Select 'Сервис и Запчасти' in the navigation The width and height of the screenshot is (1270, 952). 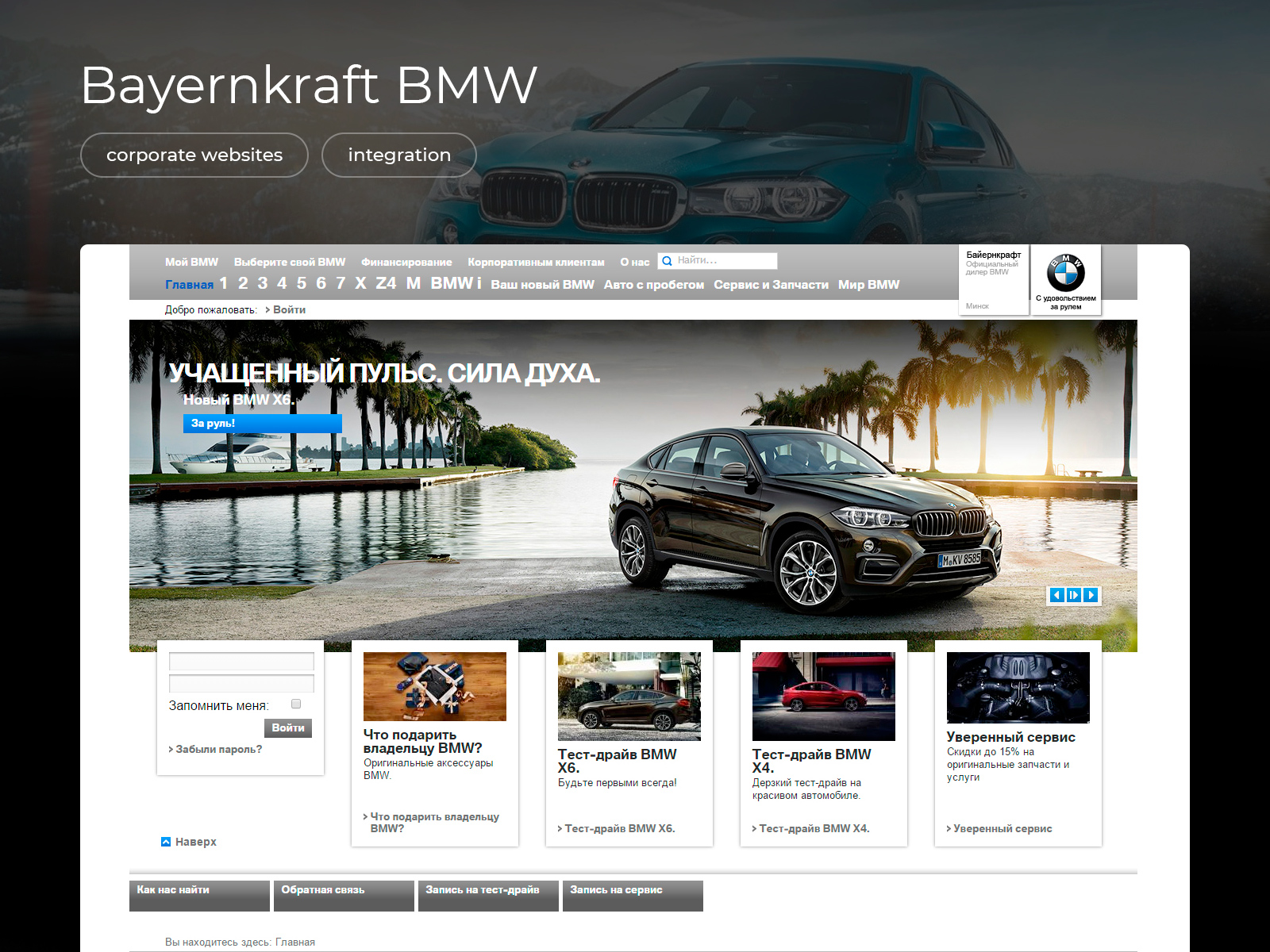[771, 283]
